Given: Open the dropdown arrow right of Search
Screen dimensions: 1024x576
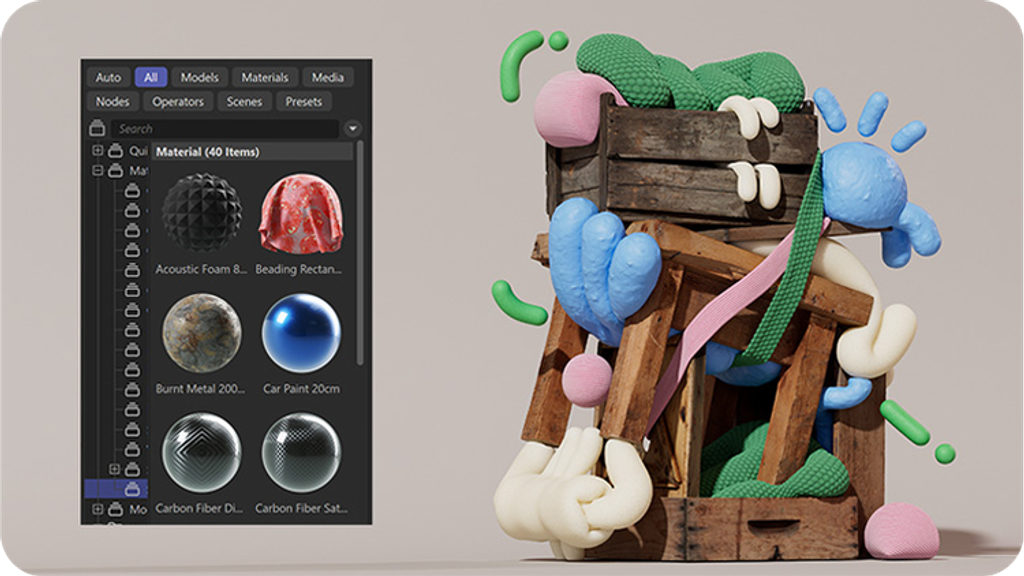Looking at the screenshot, I should [x=352, y=129].
